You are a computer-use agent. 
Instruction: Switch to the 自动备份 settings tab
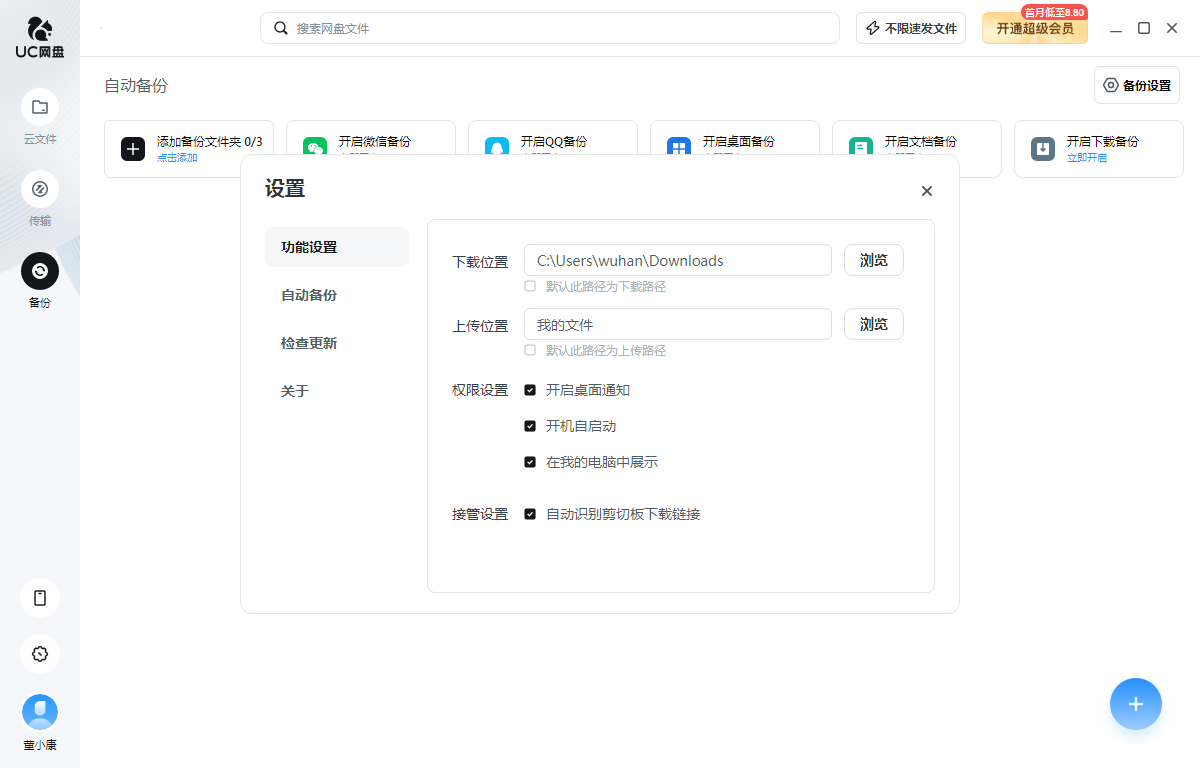click(x=310, y=295)
